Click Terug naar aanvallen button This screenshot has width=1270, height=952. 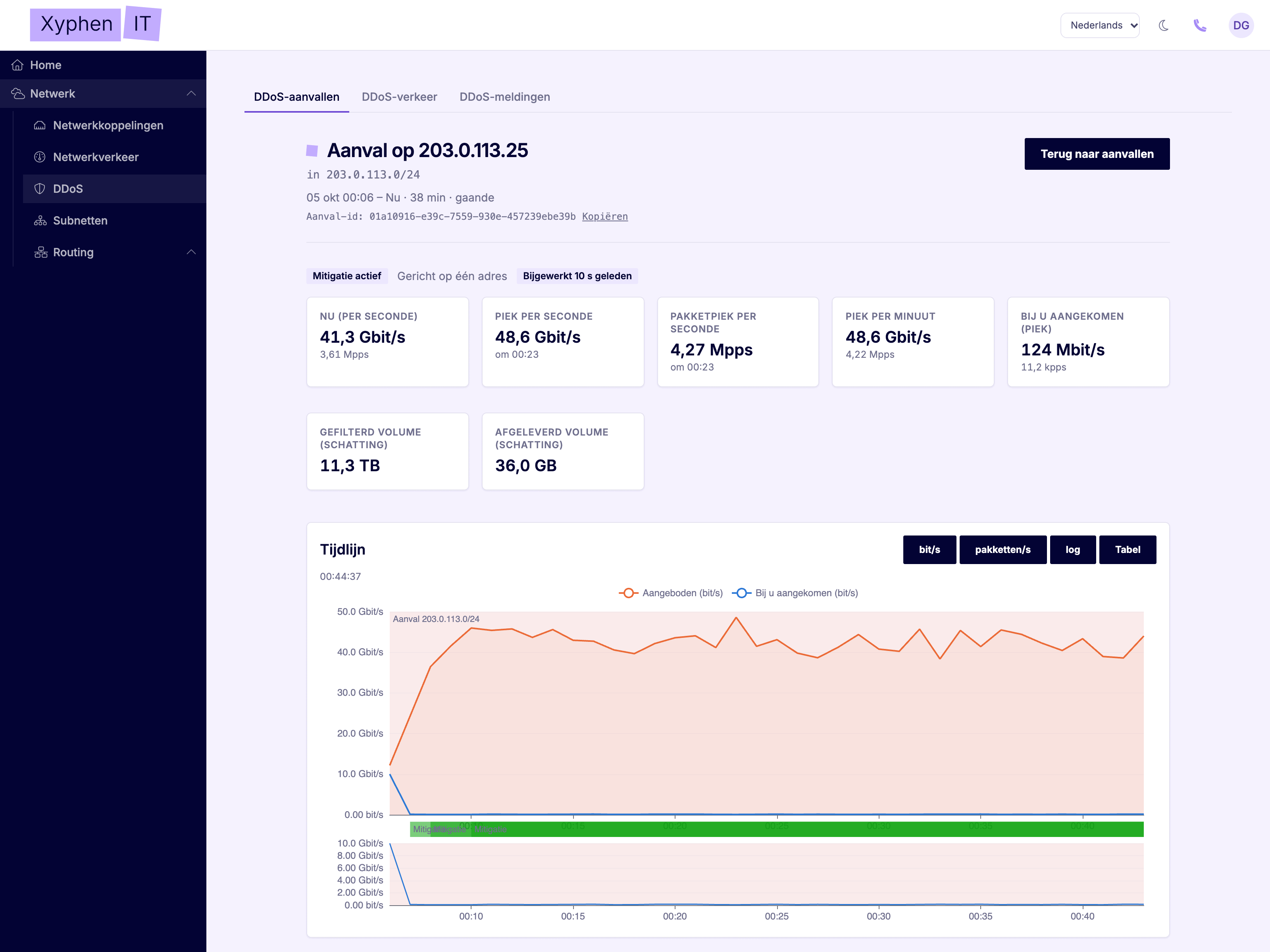(1097, 154)
